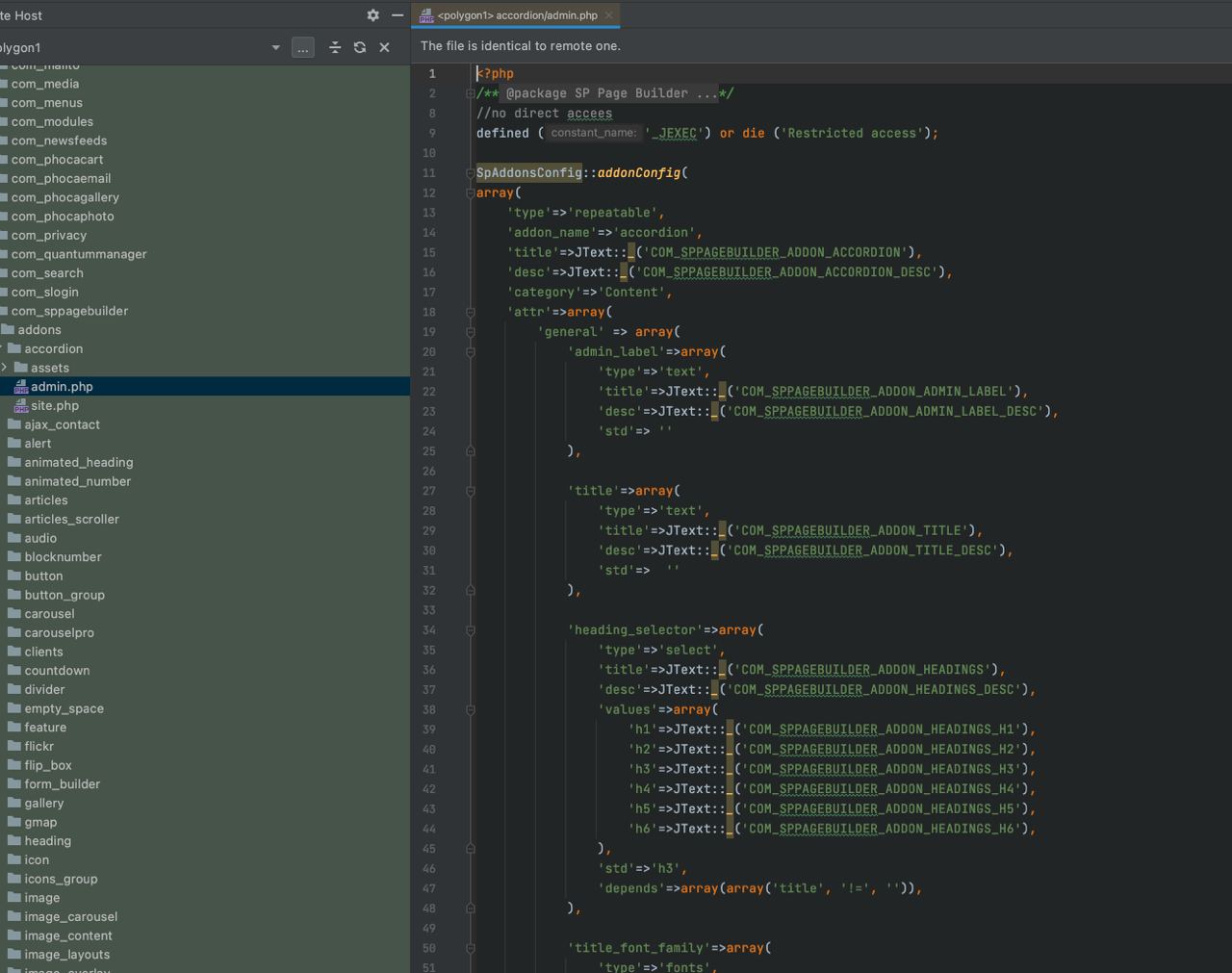Screen dimensions: 1232x973
Task: Collapse the 'heading_selector' array fold on line 34
Action: click(470, 630)
